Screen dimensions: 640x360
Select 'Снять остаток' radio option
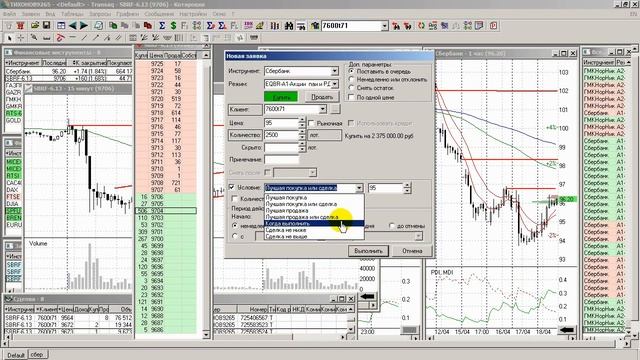click(351, 87)
